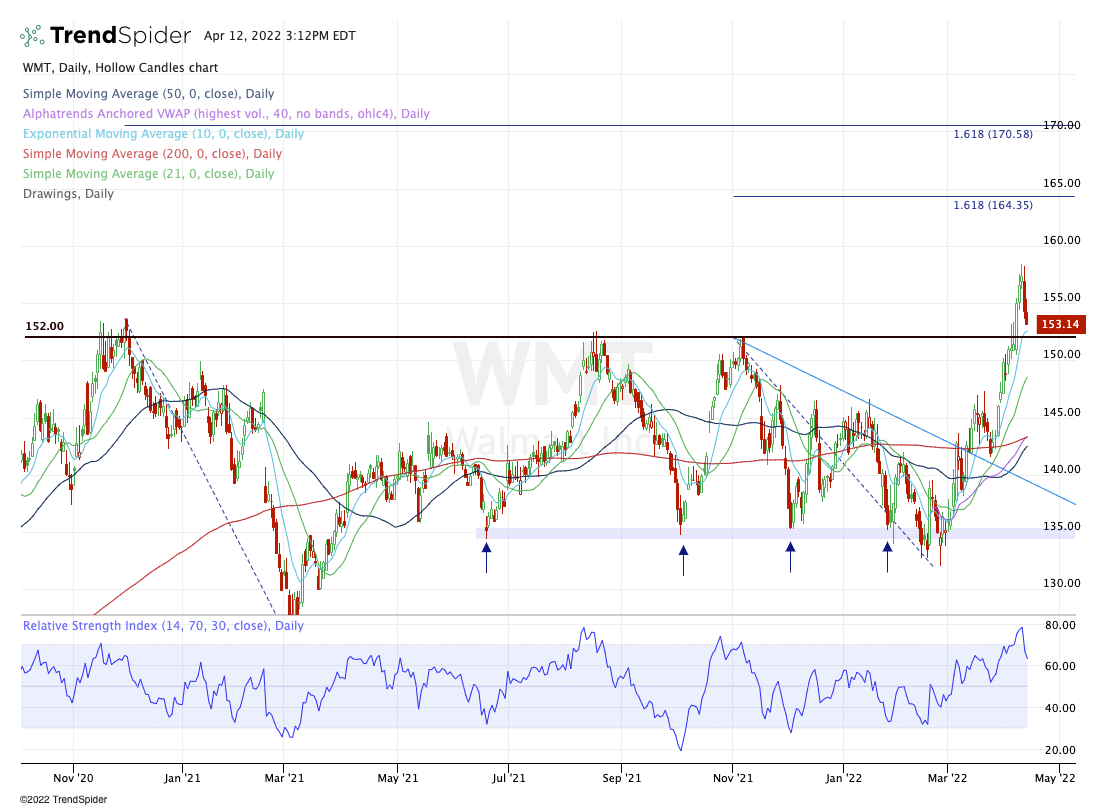Select the Alphatrends Anchored VWAP legend entry

pos(226,114)
